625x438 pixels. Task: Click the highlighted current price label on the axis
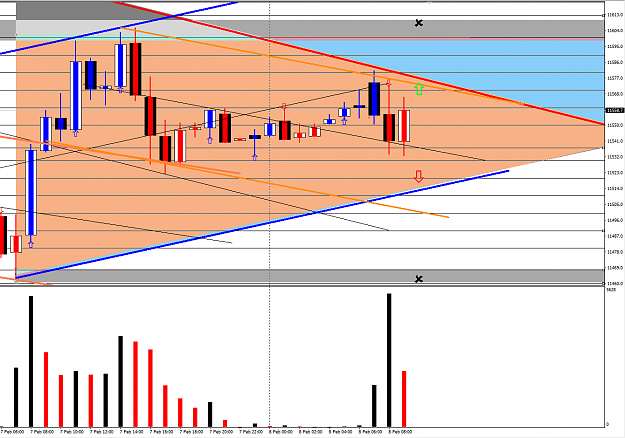tap(615, 110)
